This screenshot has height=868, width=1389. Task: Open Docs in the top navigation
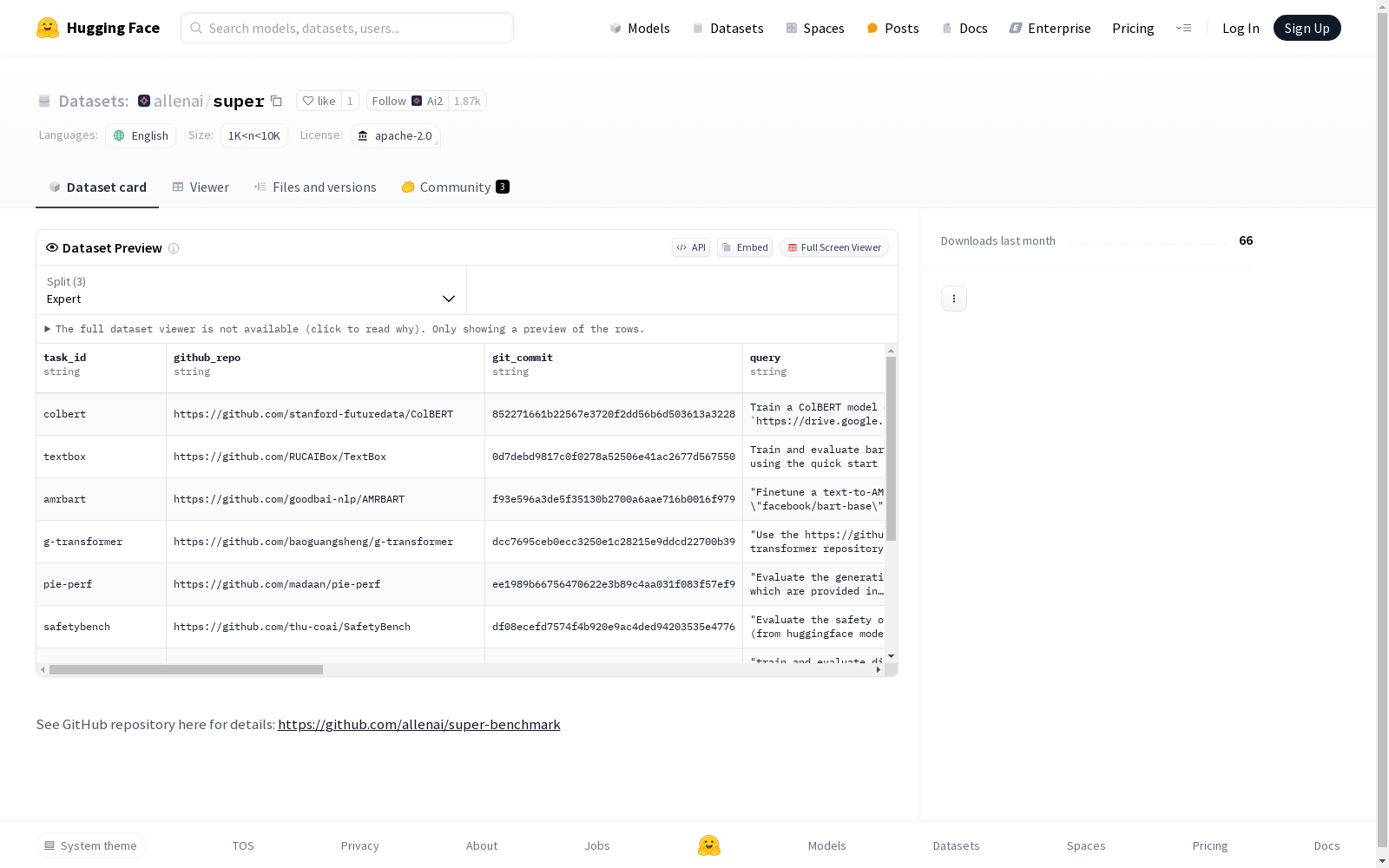tap(964, 28)
